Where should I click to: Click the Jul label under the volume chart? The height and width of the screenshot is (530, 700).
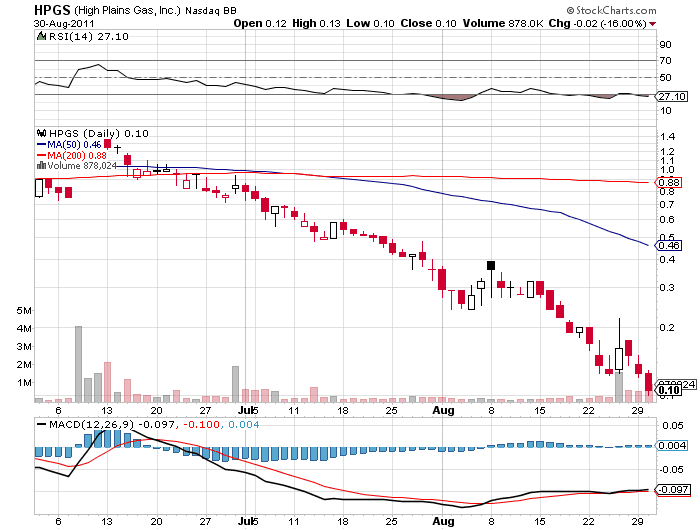(245, 410)
